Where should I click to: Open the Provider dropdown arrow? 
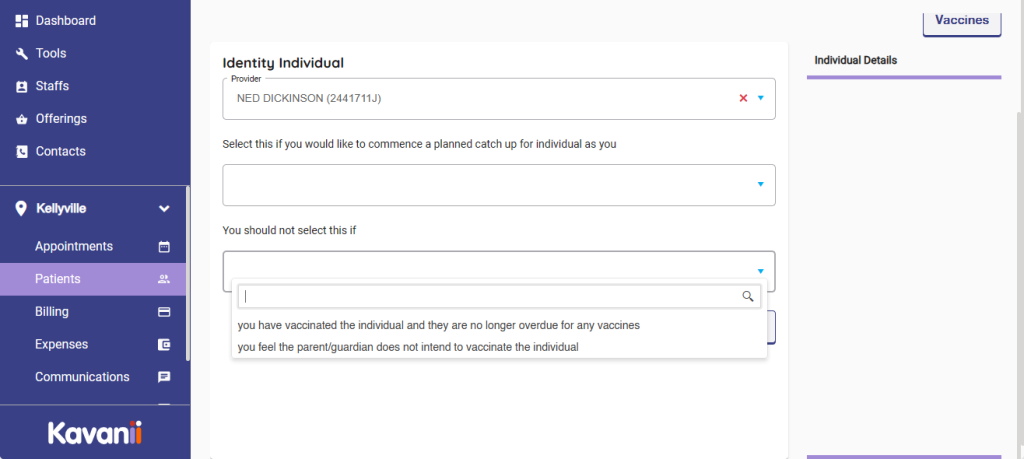click(760, 98)
